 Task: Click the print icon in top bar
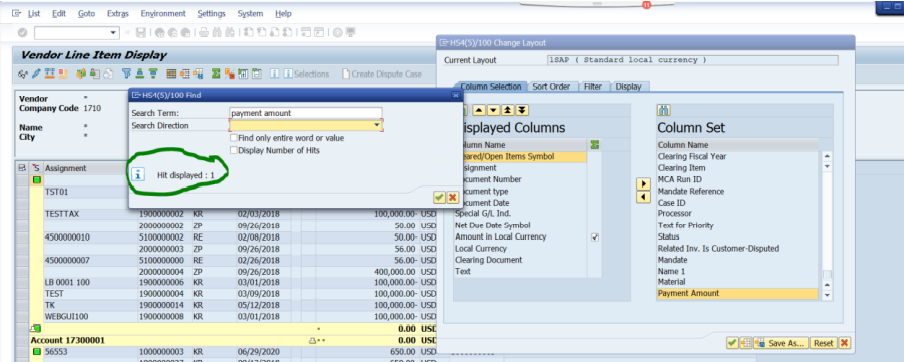(204, 33)
